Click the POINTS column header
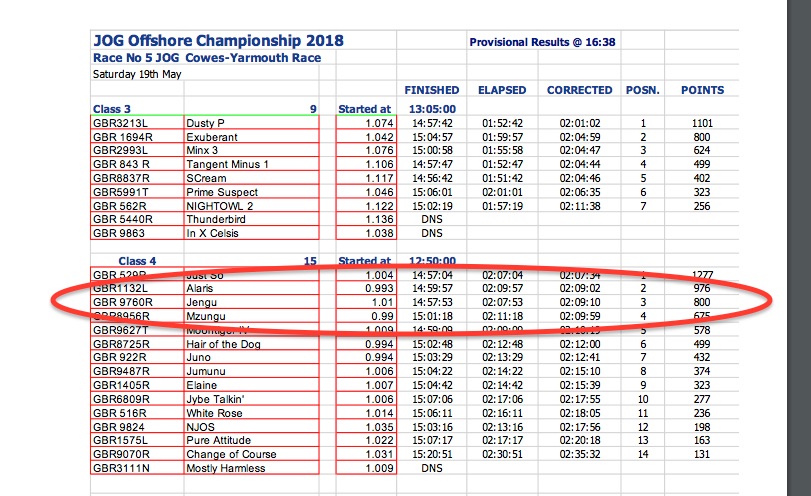The width and height of the screenshot is (811, 496). tap(702, 90)
